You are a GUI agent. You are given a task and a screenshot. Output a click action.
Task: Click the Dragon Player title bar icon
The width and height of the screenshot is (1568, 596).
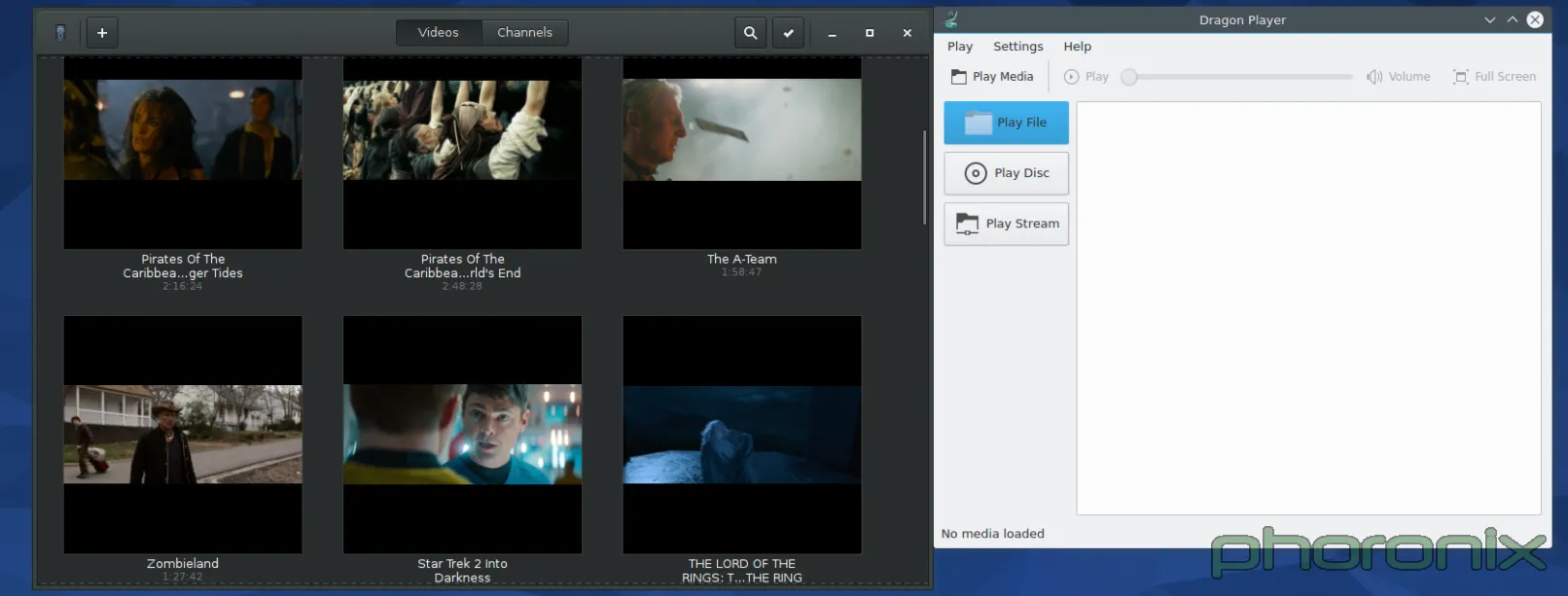pyautogui.click(x=951, y=19)
